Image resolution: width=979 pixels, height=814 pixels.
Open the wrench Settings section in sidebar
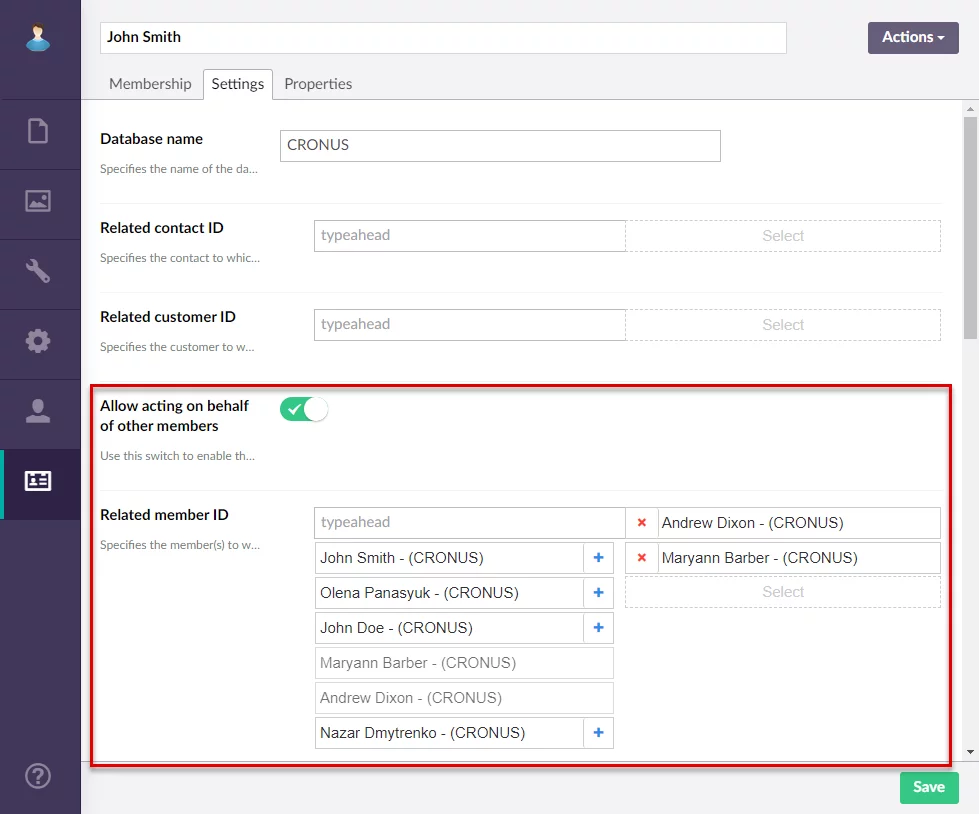coord(38,271)
